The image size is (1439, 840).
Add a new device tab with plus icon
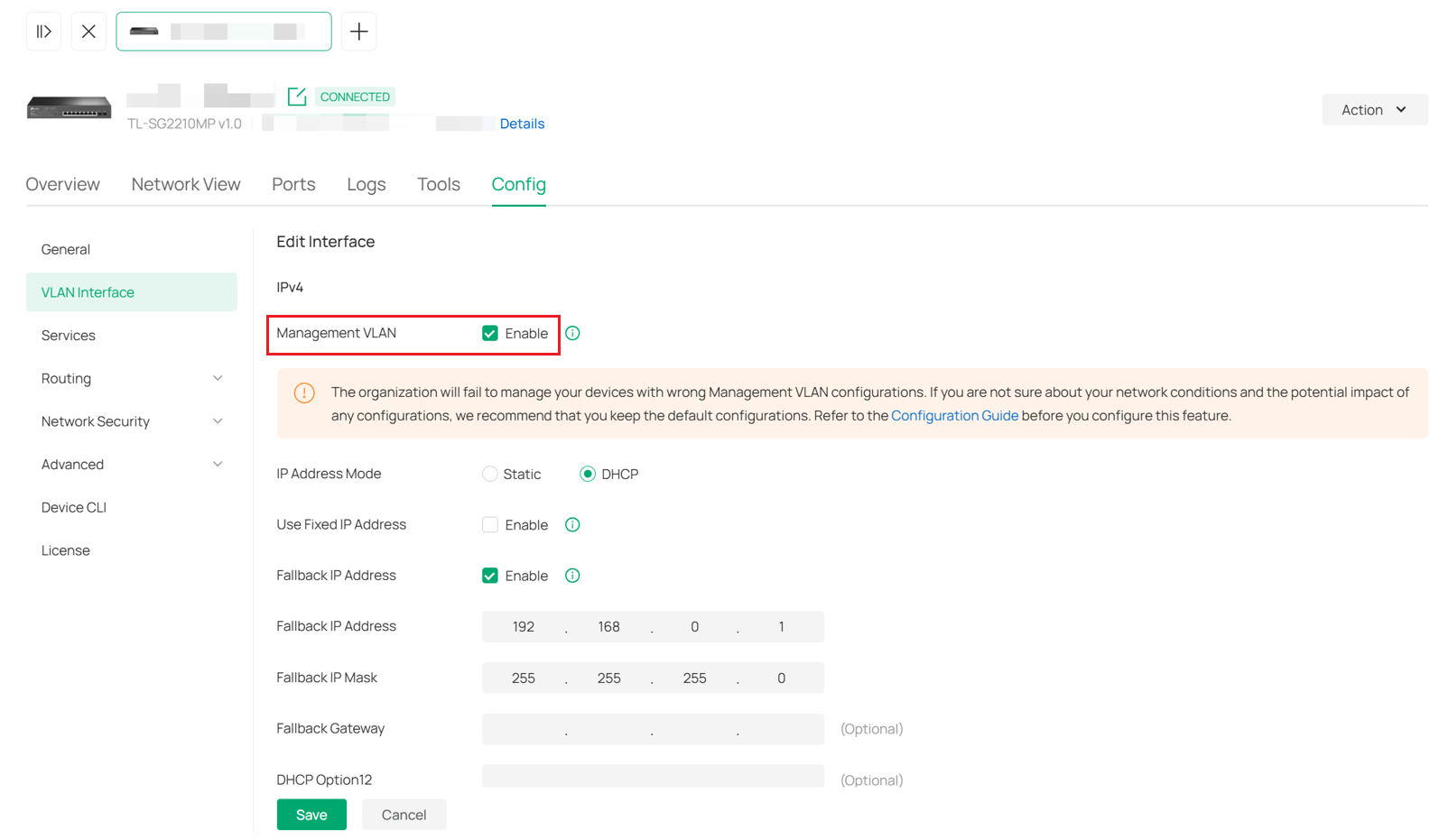coord(359,32)
